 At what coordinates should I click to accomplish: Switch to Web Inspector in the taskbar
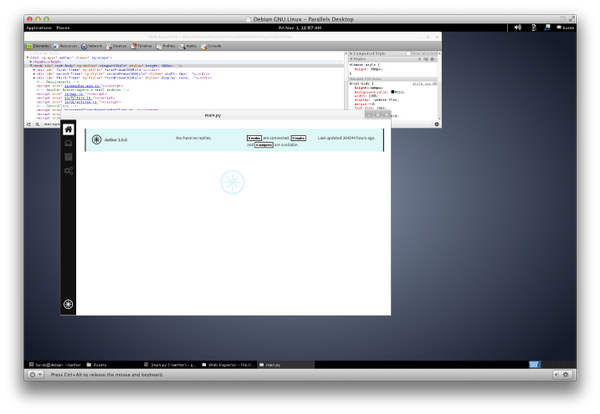point(228,365)
